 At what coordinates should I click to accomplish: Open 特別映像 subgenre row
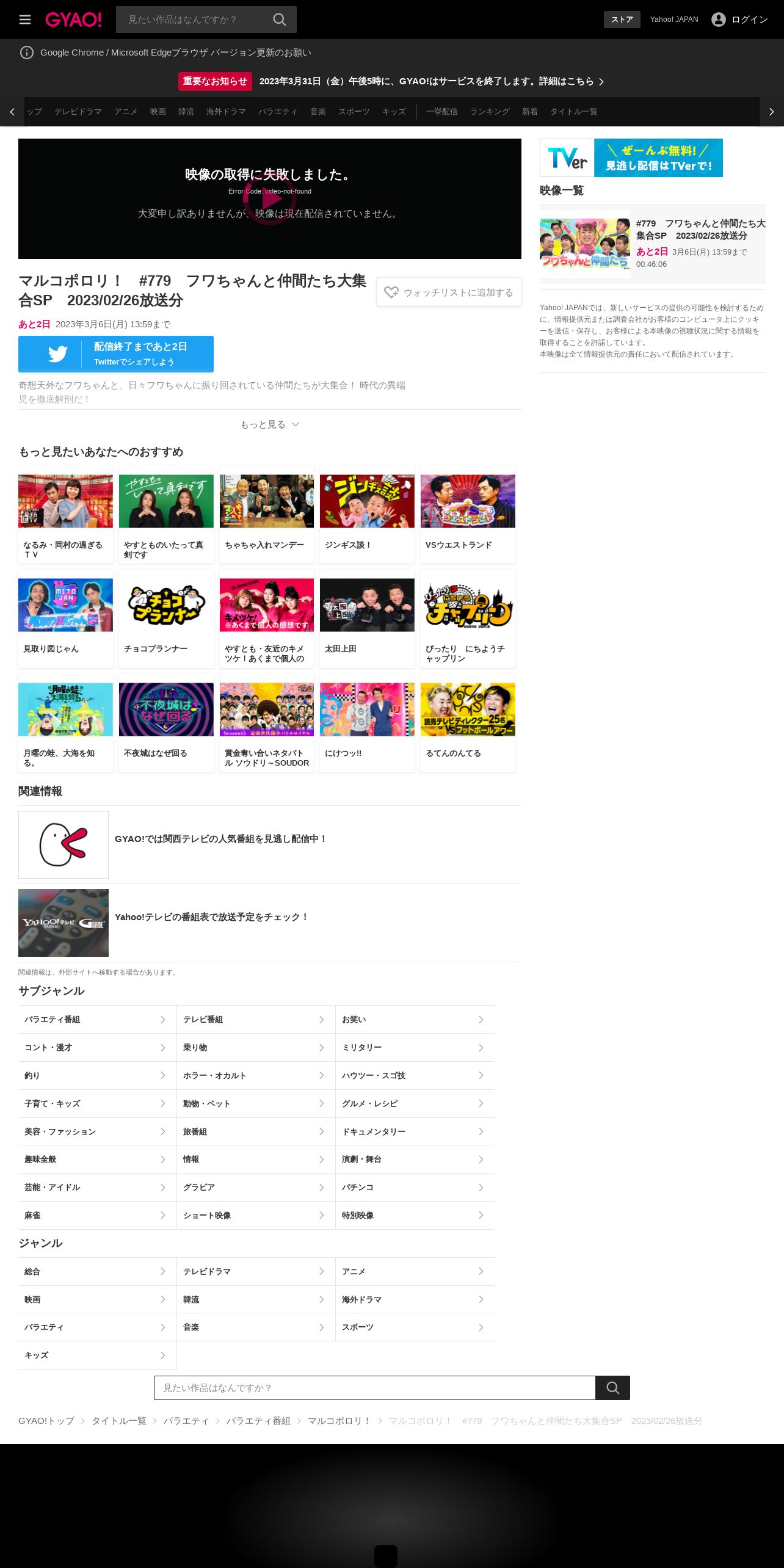(415, 1216)
